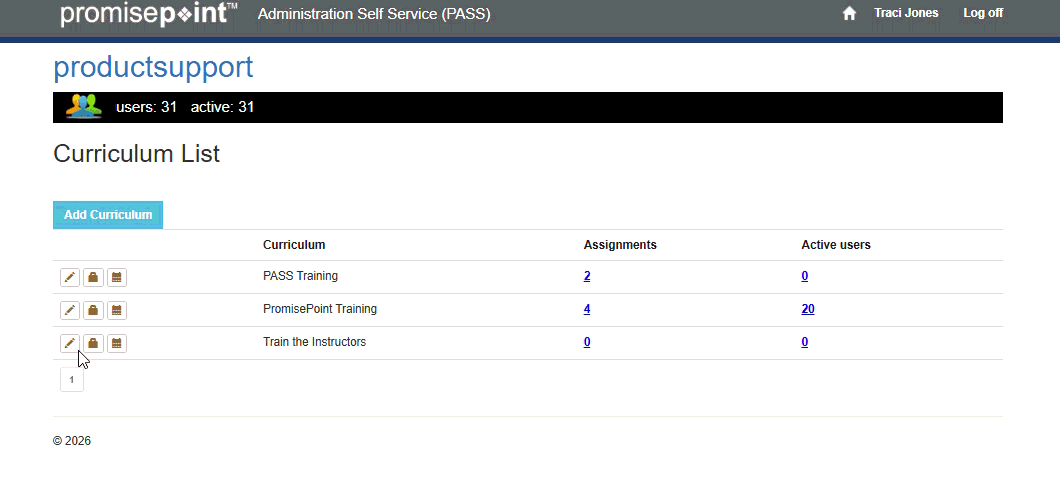Edit PromisePoint Training using pencil icon

click(x=70, y=310)
